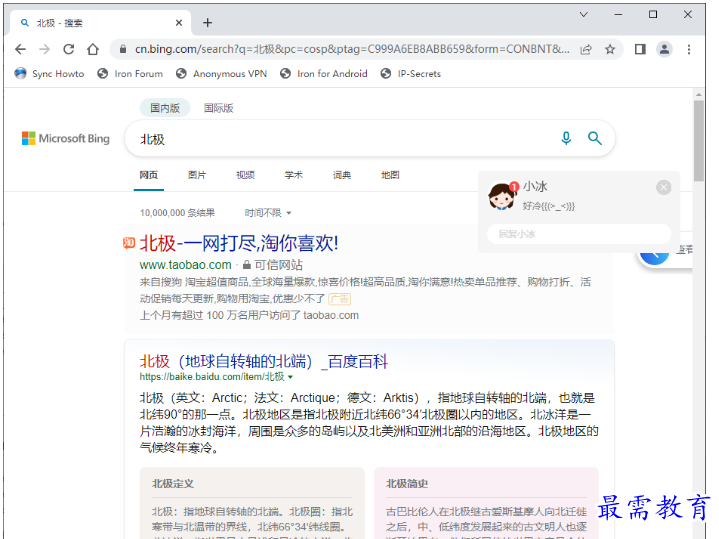Click the 回复小冰 reply field
This screenshot has height=539, width=719.
click(x=579, y=234)
